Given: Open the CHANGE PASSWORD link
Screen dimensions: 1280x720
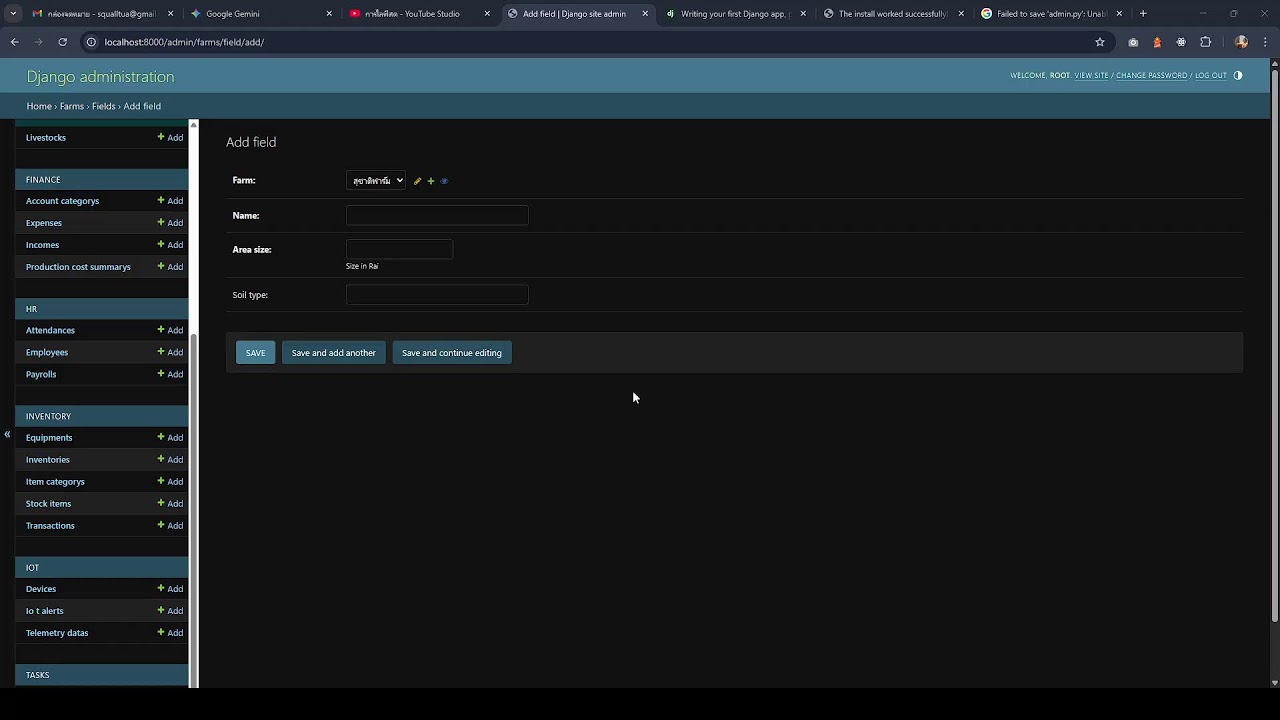Looking at the screenshot, I should 1151,75.
